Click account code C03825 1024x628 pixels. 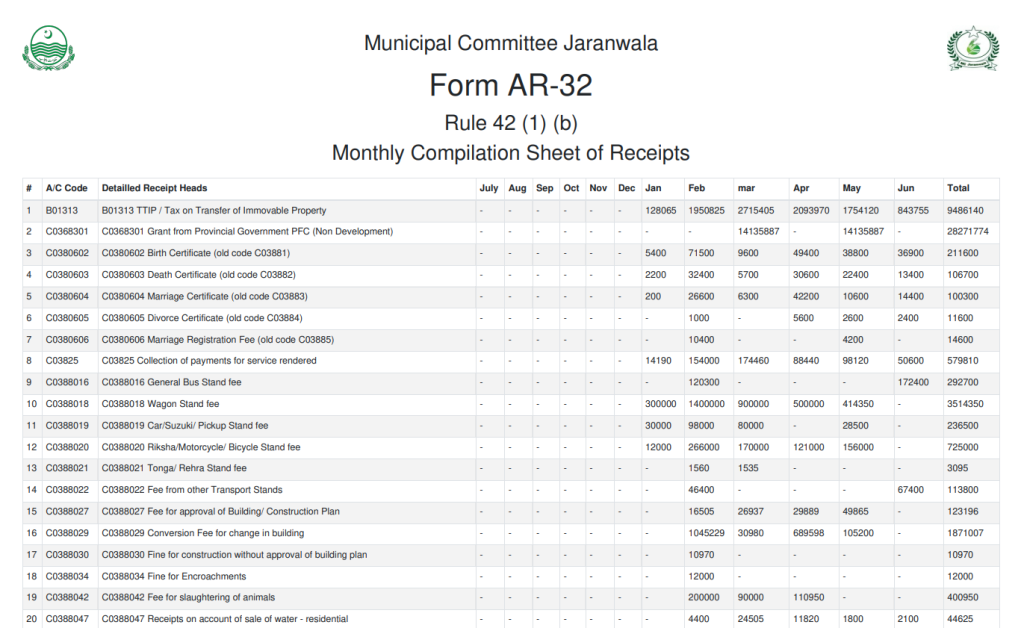[x=61, y=361]
